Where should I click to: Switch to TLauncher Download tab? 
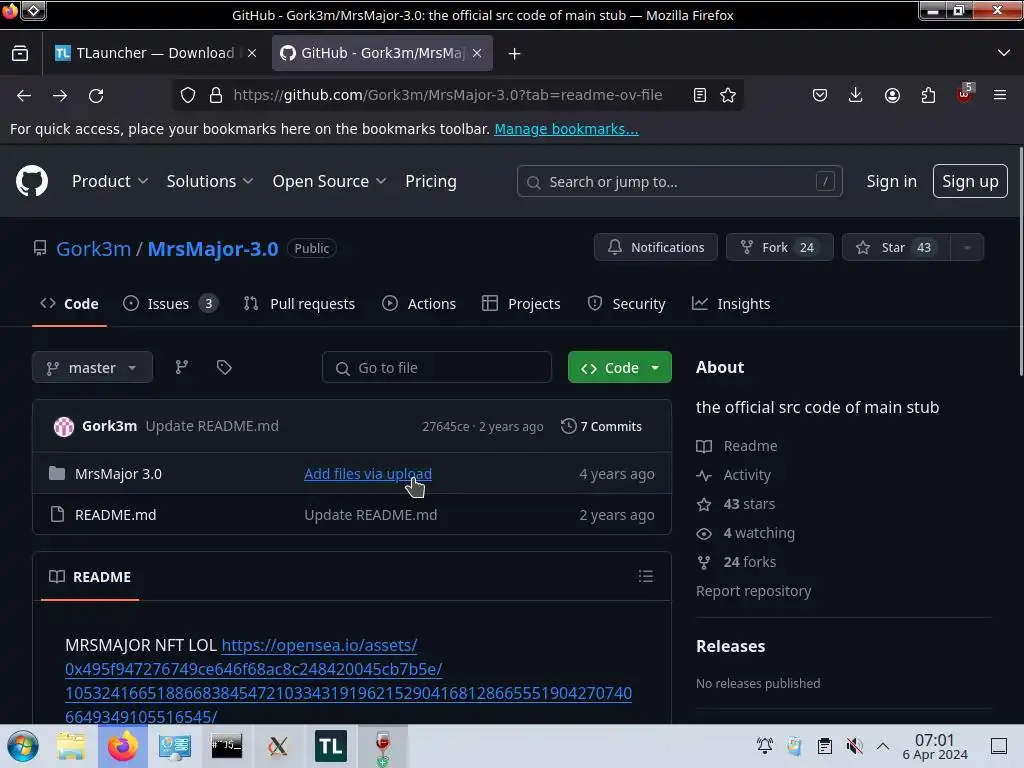click(x=155, y=53)
